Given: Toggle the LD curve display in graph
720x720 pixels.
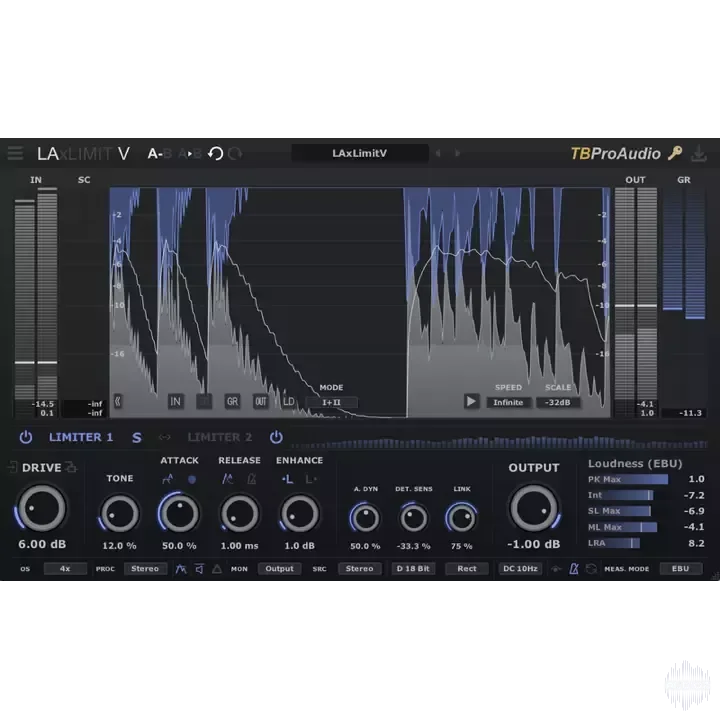Looking at the screenshot, I should tap(288, 401).
